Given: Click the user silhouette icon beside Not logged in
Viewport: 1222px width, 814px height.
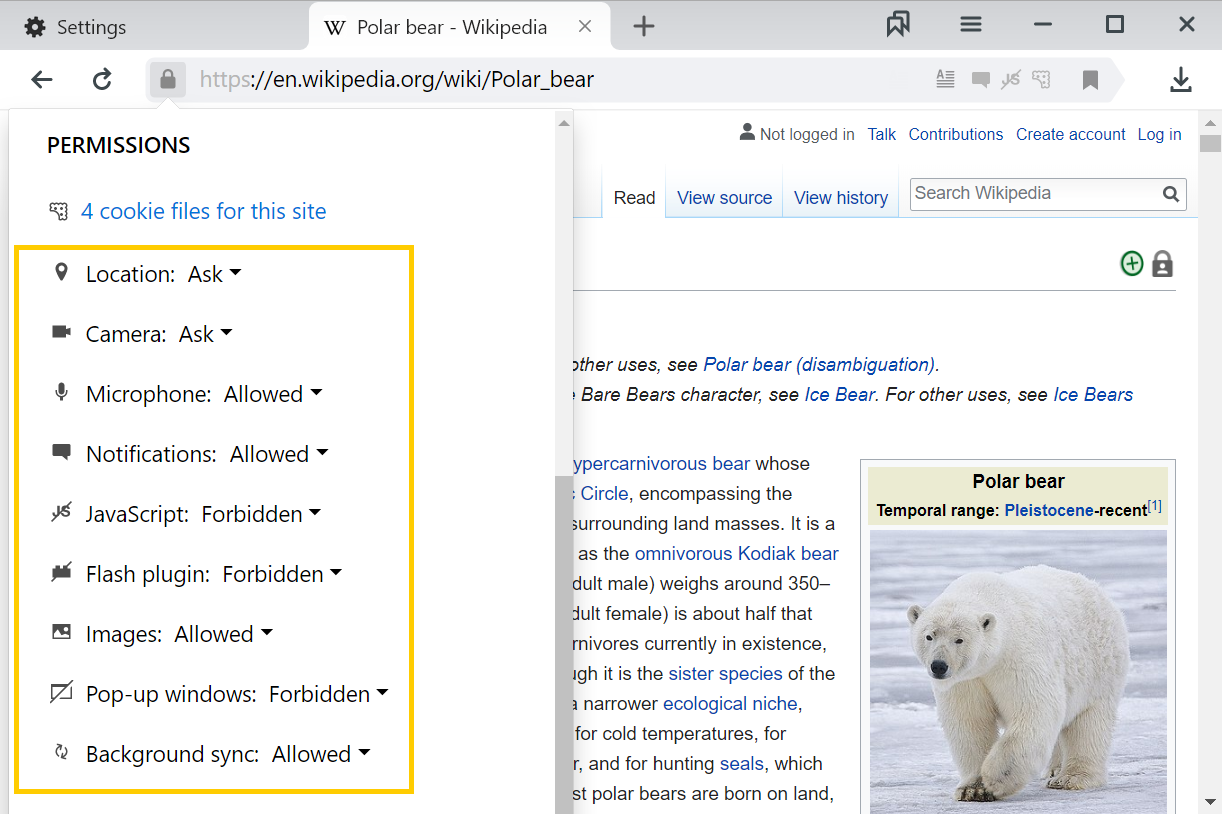Looking at the screenshot, I should point(747,132).
